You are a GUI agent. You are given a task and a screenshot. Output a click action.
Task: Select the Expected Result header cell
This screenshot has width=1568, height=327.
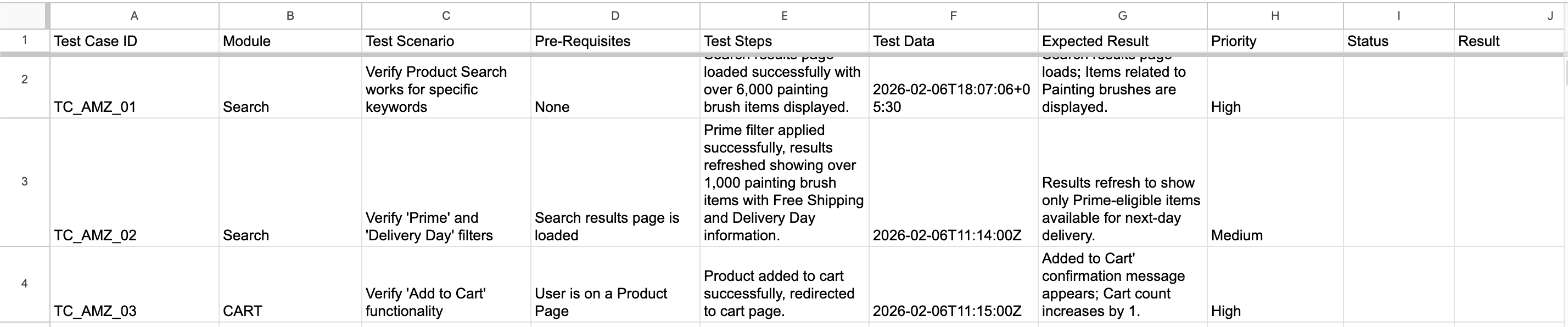click(1122, 41)
